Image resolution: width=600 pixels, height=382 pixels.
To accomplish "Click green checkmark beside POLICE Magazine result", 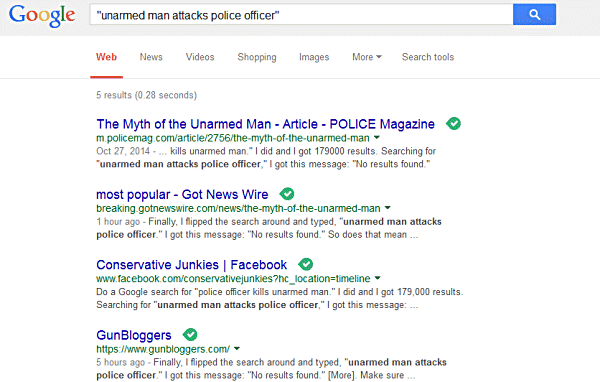I will coord(453,124).
